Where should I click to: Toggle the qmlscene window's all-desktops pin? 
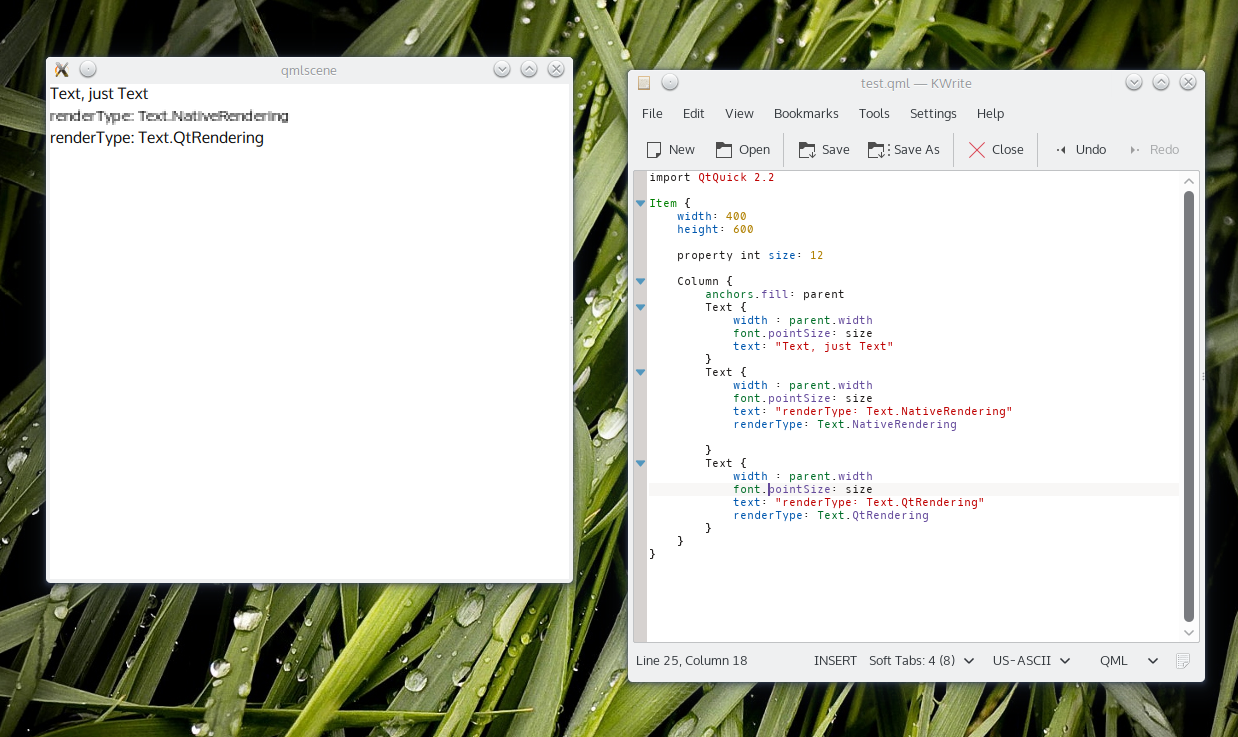(x=88, y=69)
